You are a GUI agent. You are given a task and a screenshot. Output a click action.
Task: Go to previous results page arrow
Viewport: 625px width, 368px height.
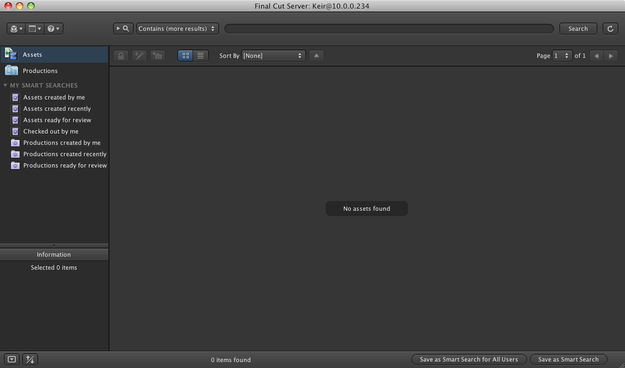pyautogui.click(x=596, y=56)
